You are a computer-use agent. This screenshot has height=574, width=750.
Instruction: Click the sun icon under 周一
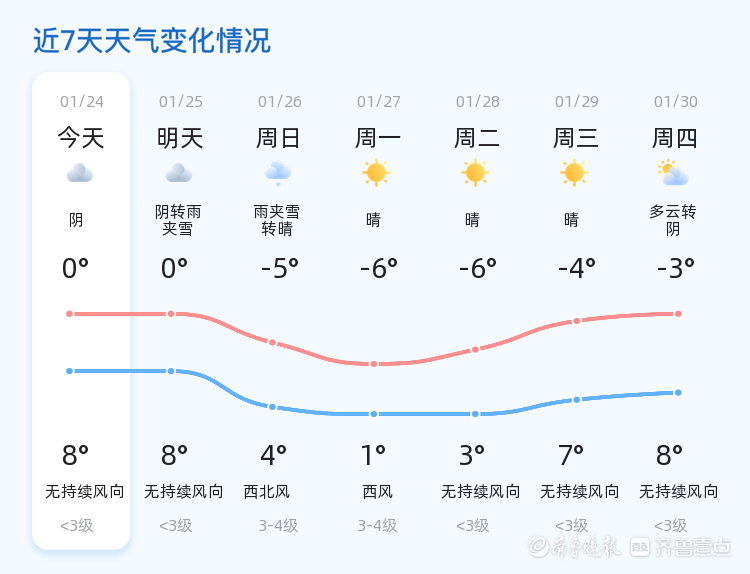pyautogui.click(x=376, y=173)
